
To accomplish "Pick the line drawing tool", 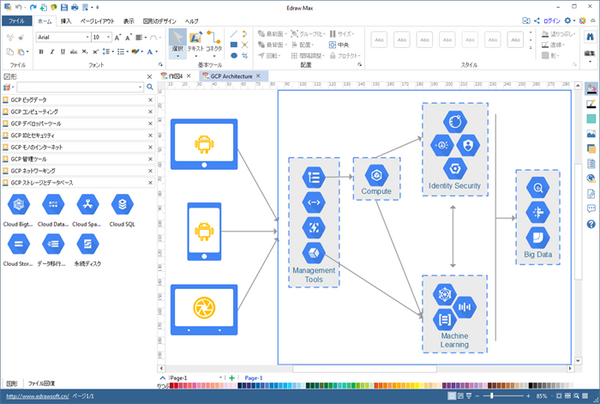I will (x=234, y=34).
